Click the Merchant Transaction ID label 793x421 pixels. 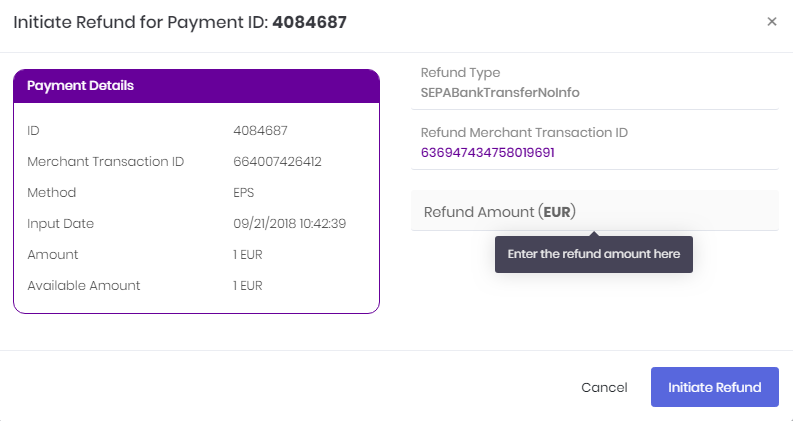click(x=106, y=162)
